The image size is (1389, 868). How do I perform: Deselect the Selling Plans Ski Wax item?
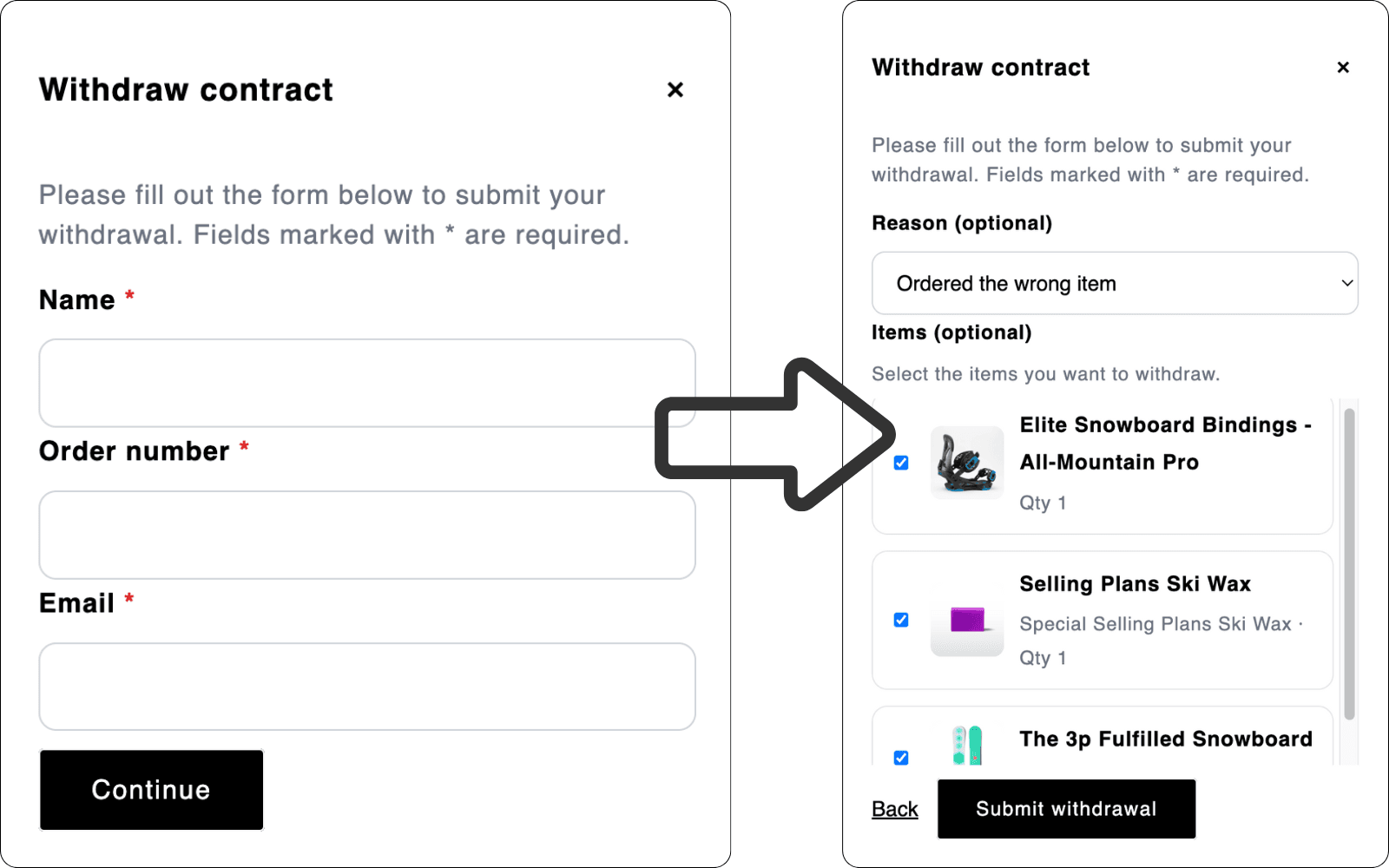[x=900, y=619]
